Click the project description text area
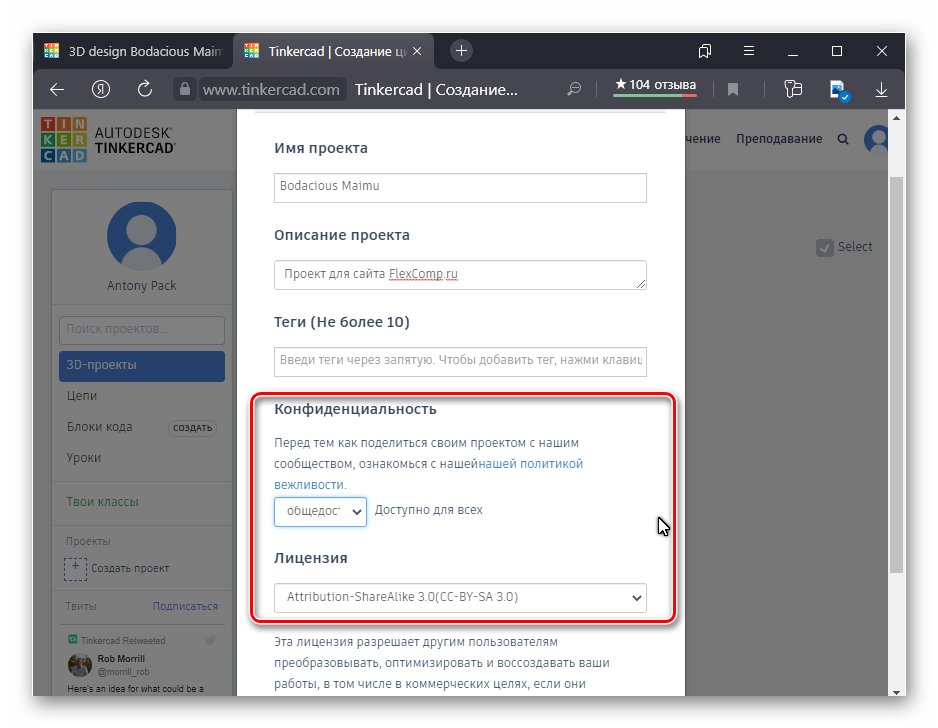Viewport: 938px width, 728px height. pyautogui.click(x=460, y=274)
